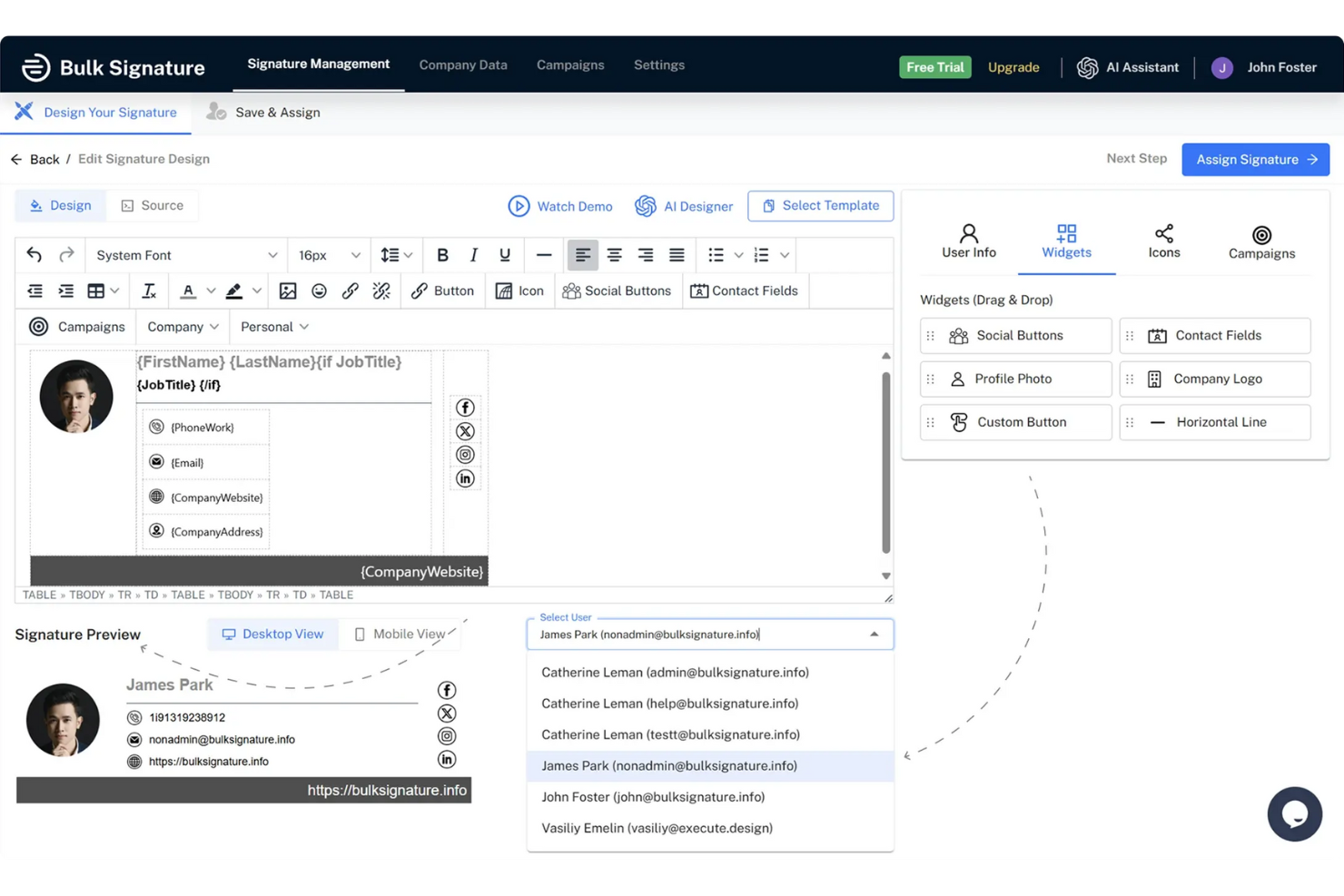Click the Facebook icon in Signature Preview
Screen dimensions: 1344x896
447,691
